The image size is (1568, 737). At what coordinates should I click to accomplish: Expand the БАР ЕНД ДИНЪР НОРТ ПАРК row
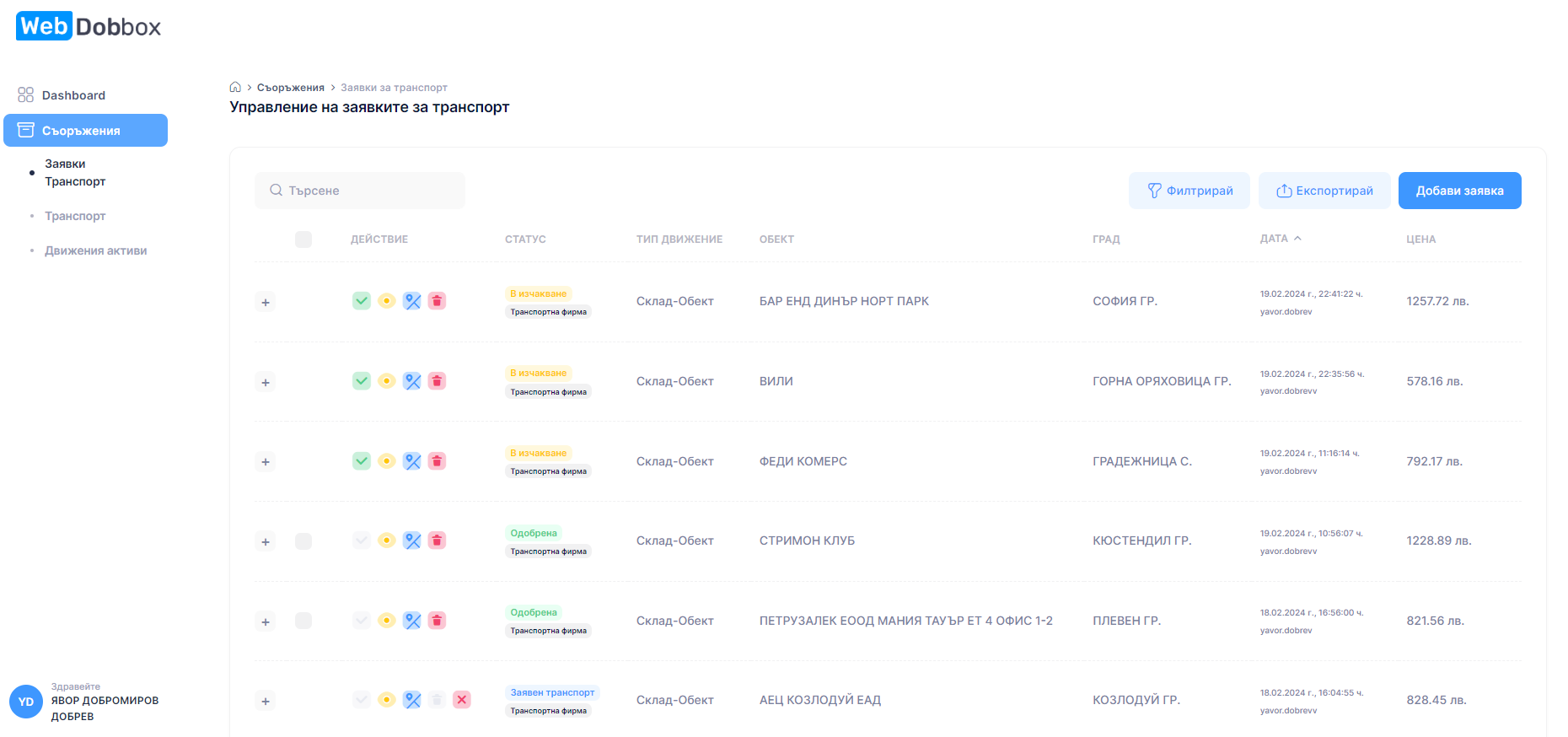tap(266, 303)
